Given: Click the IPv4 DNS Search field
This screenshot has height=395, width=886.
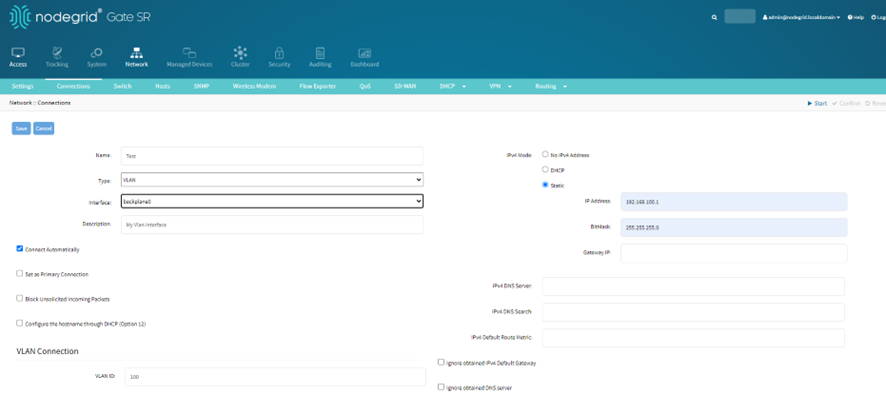Looking at the screenshot, I should (693, 312).
